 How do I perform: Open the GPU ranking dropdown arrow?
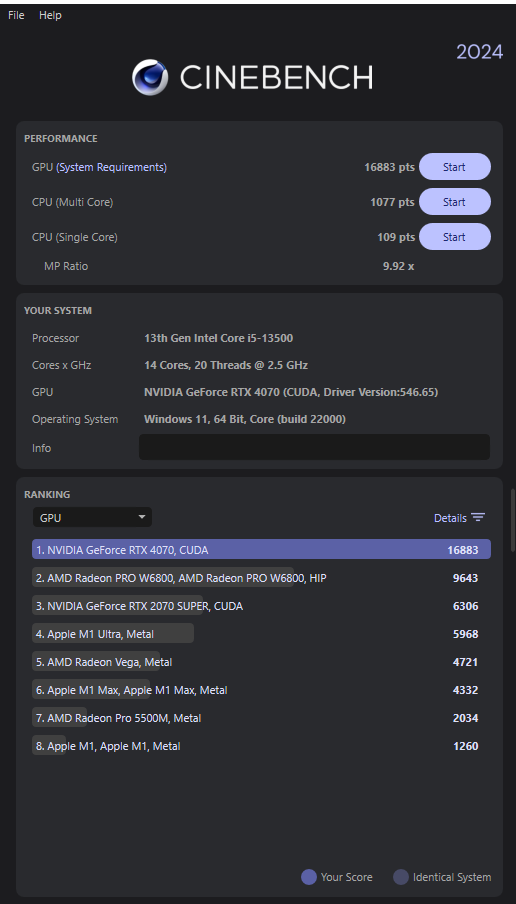[x=142, y=517]
